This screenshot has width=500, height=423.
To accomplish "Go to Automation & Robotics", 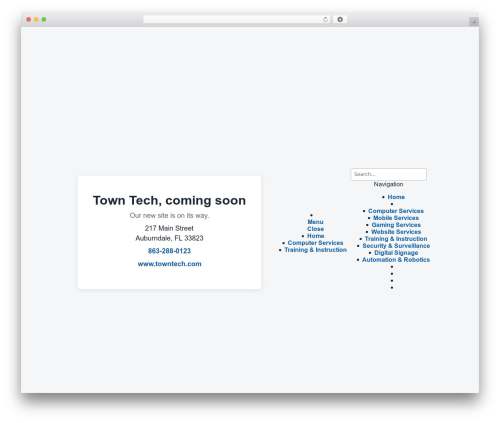I will pos(396,260).
